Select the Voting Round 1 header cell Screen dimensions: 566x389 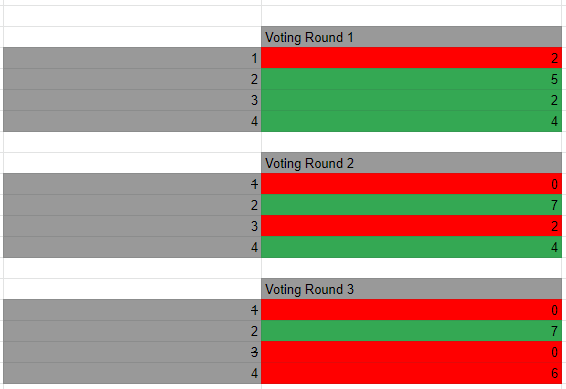tap(412, 37)
